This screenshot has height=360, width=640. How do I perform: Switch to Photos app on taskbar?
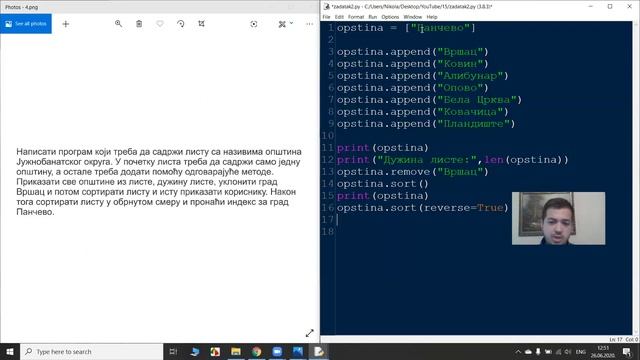[x=298, y=351]
